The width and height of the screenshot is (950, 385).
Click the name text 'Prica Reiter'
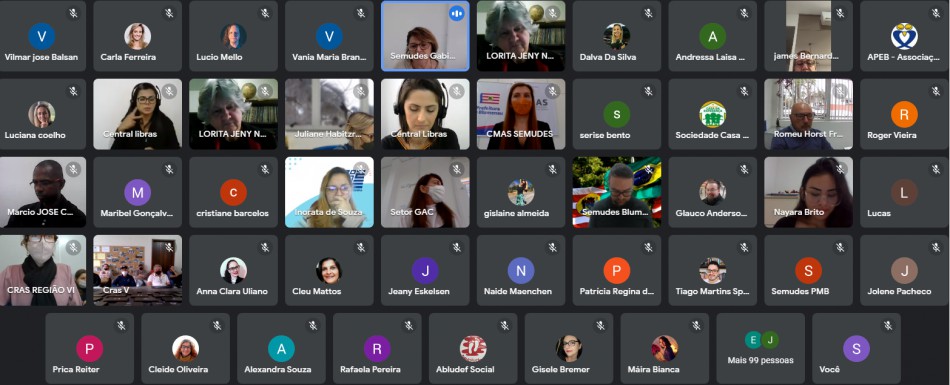coord(76,370)
